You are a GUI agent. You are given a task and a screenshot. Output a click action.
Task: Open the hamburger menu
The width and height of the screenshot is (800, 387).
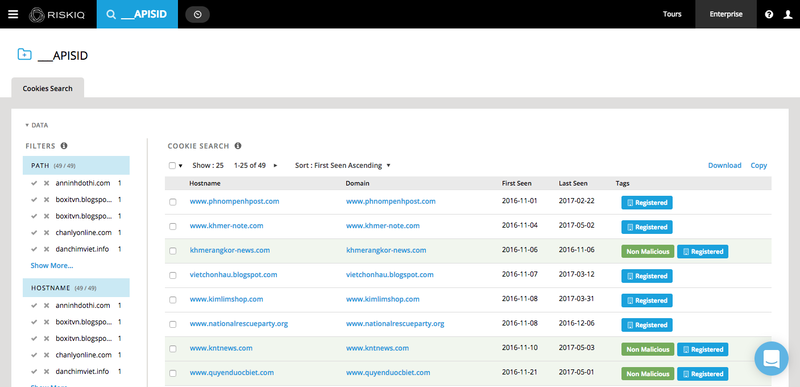point(13,14)
